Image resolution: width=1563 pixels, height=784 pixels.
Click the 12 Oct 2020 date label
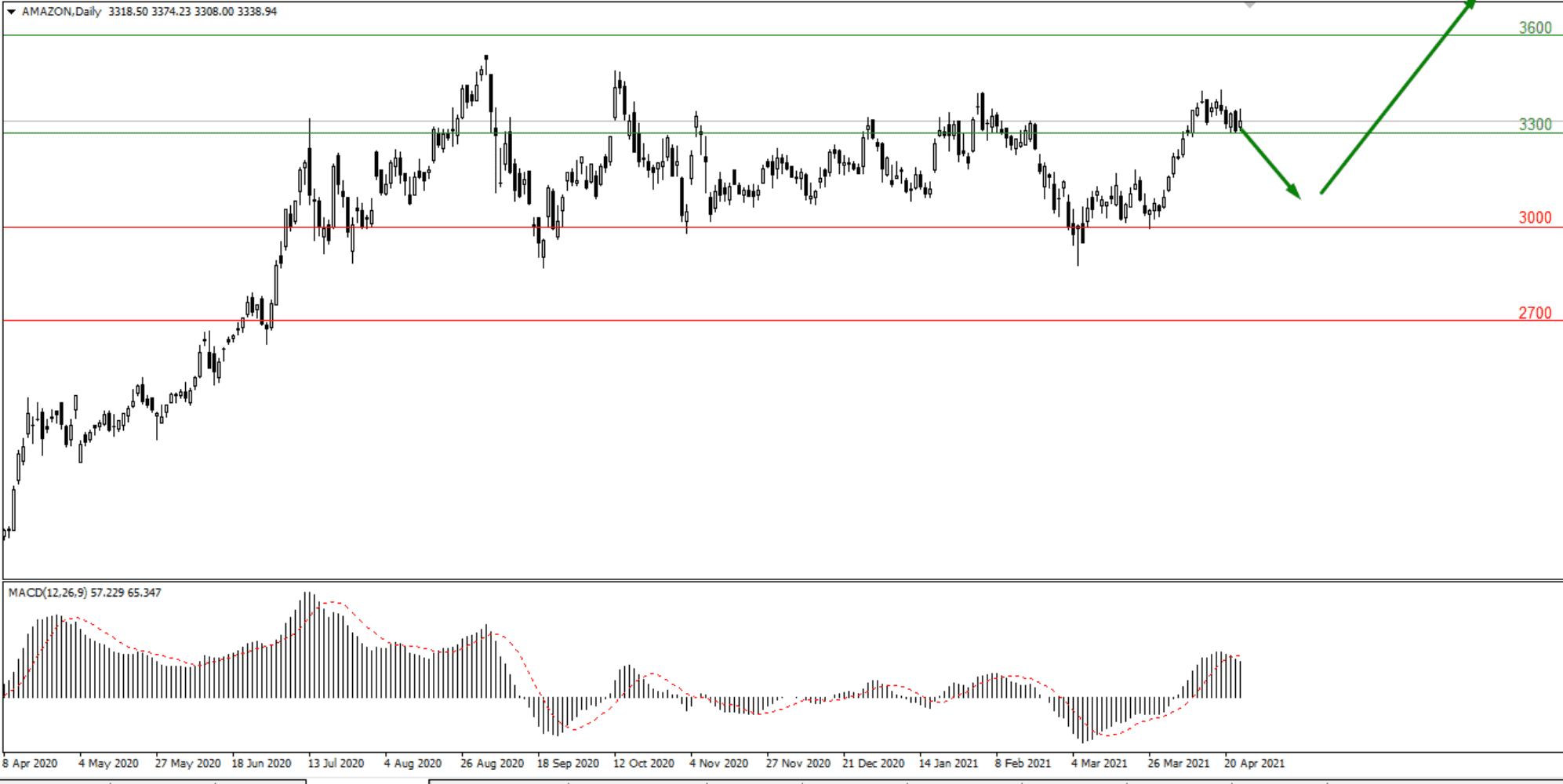pos(643,763)
